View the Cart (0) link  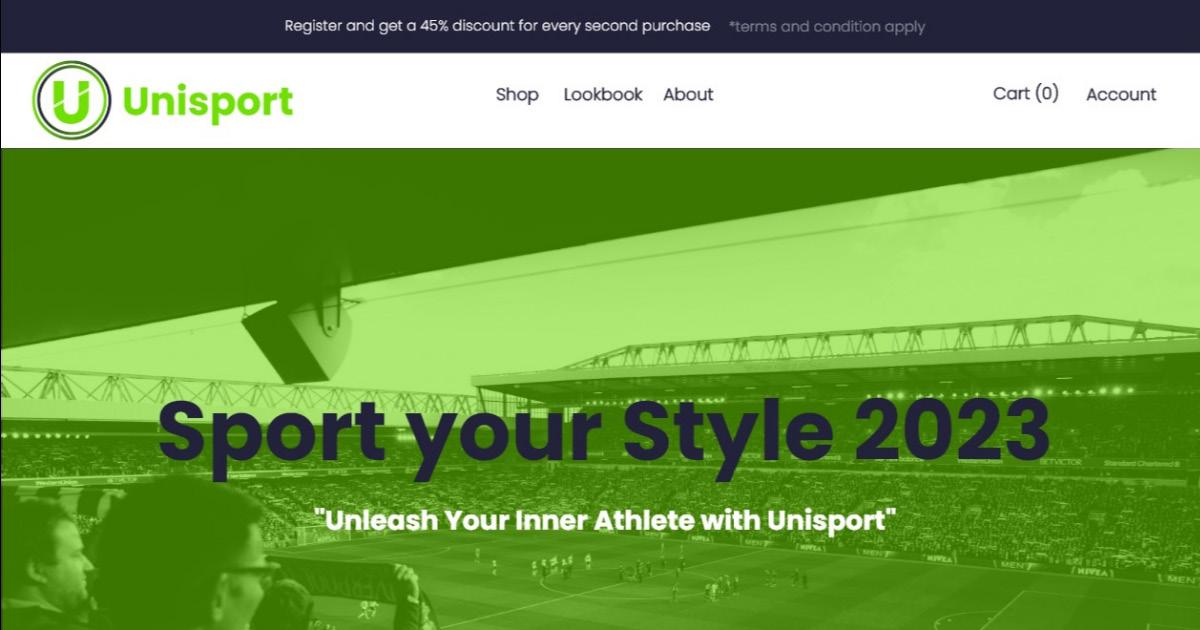pos(1026,93)
